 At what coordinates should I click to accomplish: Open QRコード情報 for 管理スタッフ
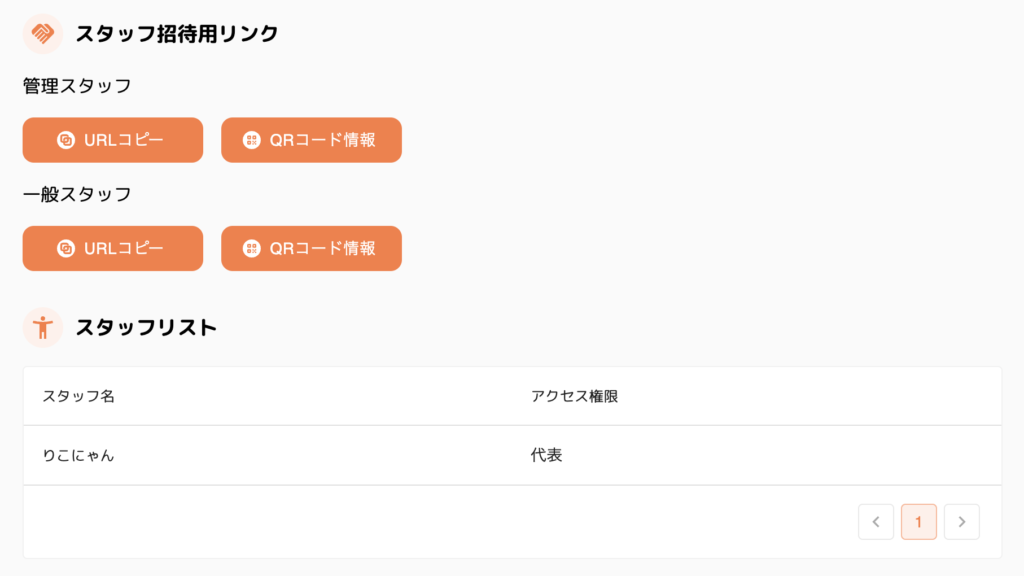coord(311,140)
